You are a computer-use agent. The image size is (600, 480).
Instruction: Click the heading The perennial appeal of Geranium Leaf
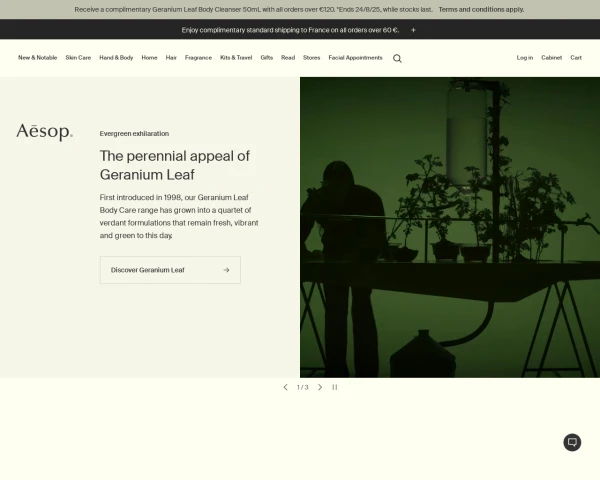pyautogui.click(x=175, y=165)
